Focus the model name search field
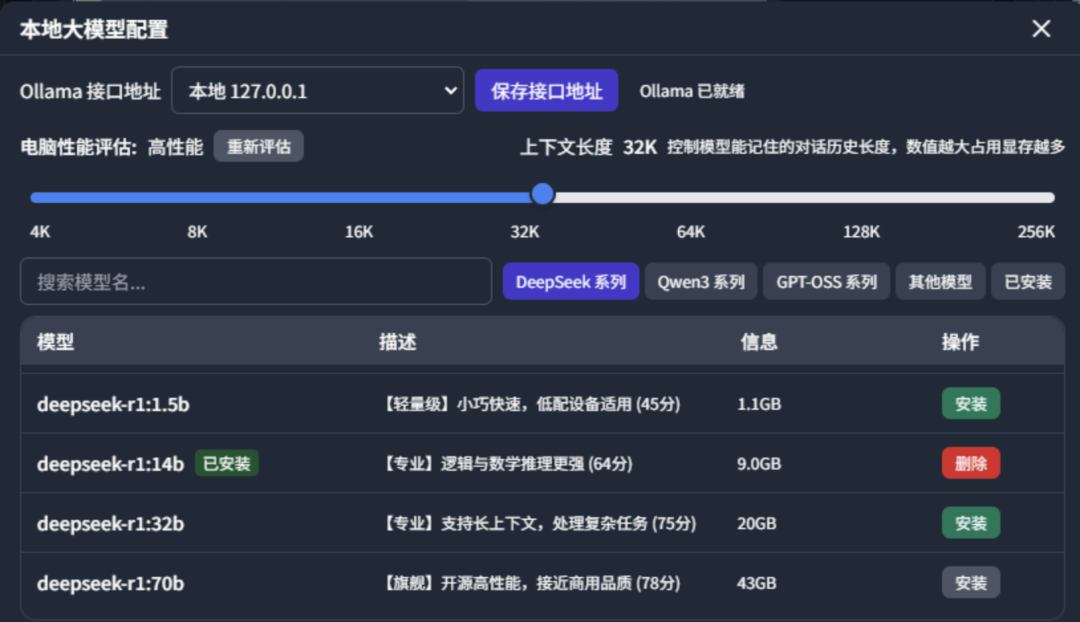 256,281
